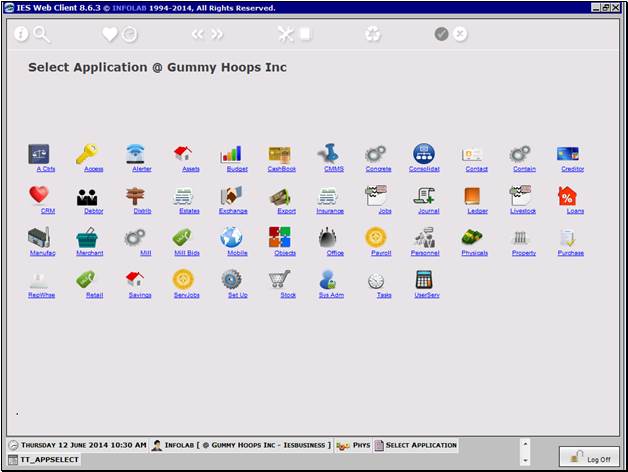Click the Savings link
628x472 pixels.
140,295
